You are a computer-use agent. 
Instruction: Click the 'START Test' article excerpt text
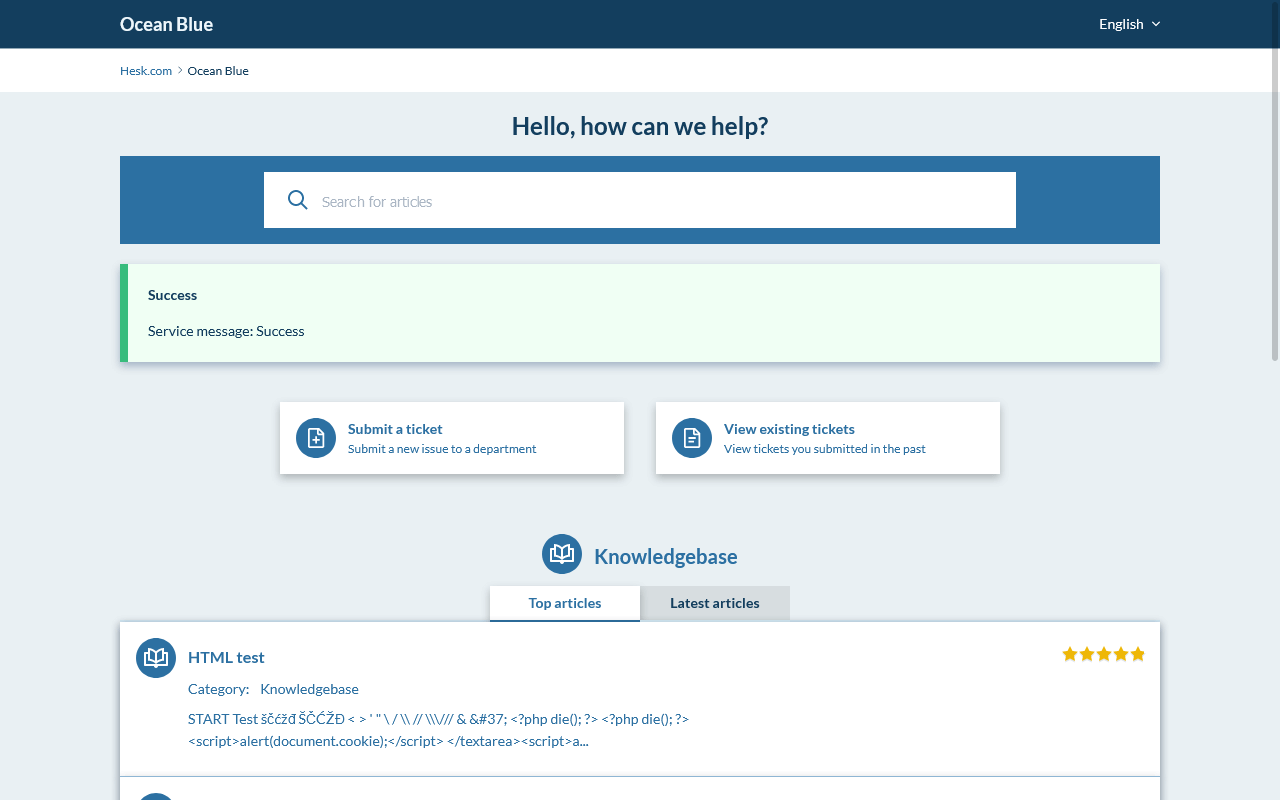pyautogui.click(x=438, y=730)
